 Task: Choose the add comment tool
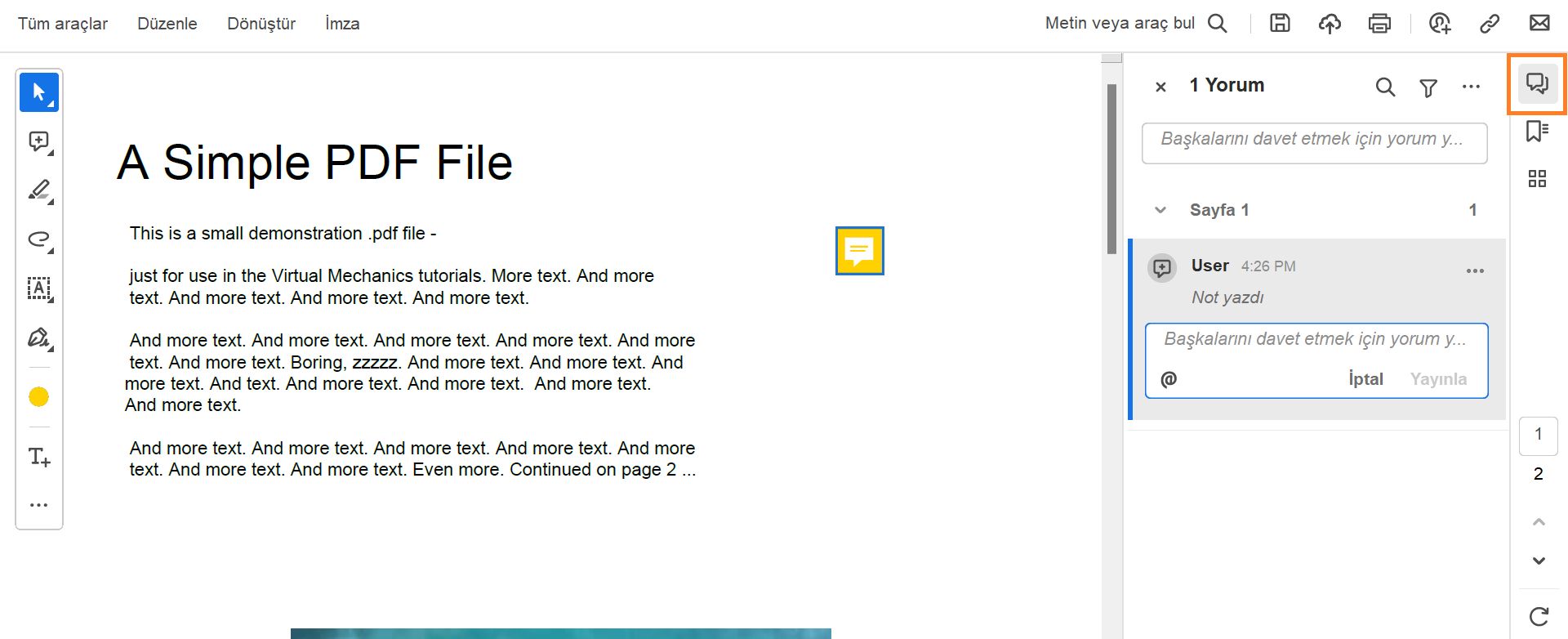(39, 141)
